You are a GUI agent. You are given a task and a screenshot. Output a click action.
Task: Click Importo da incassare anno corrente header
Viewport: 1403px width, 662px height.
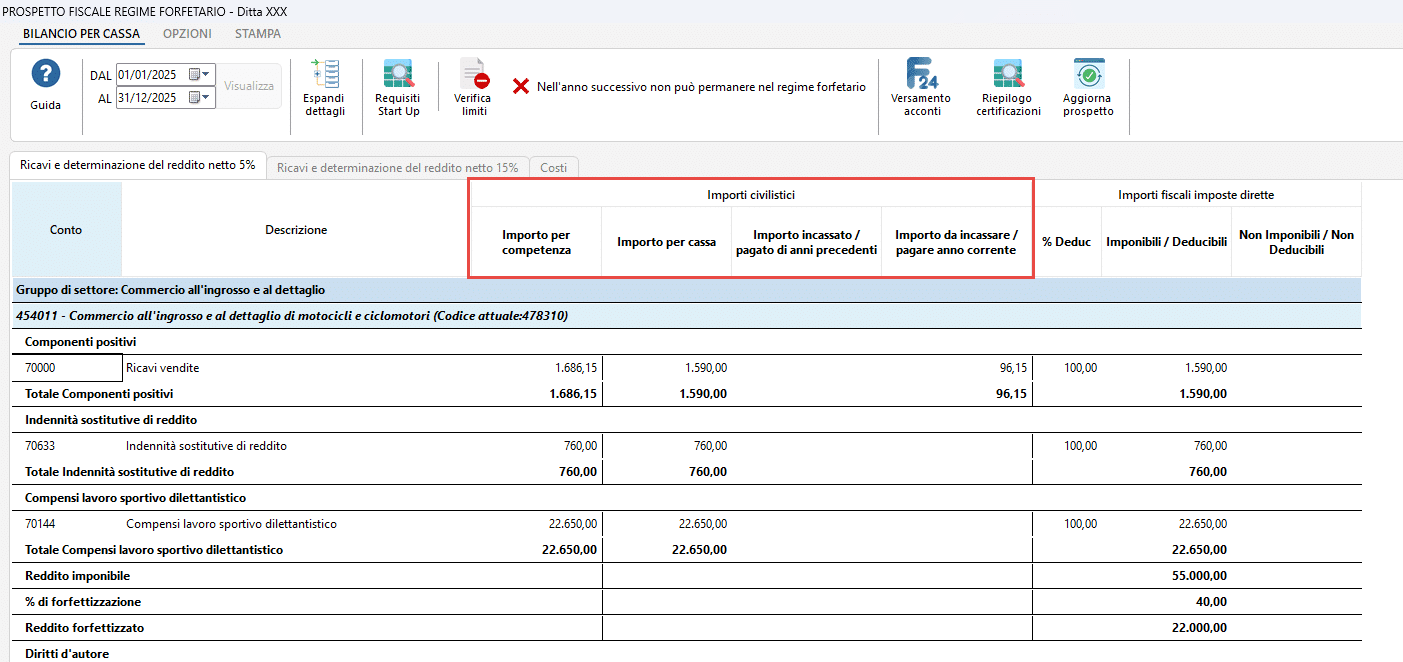point(956,242)
